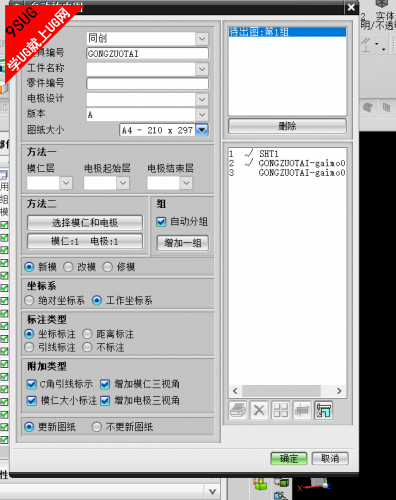Click the GONGZUOTAI number input field

coord(147,54)
